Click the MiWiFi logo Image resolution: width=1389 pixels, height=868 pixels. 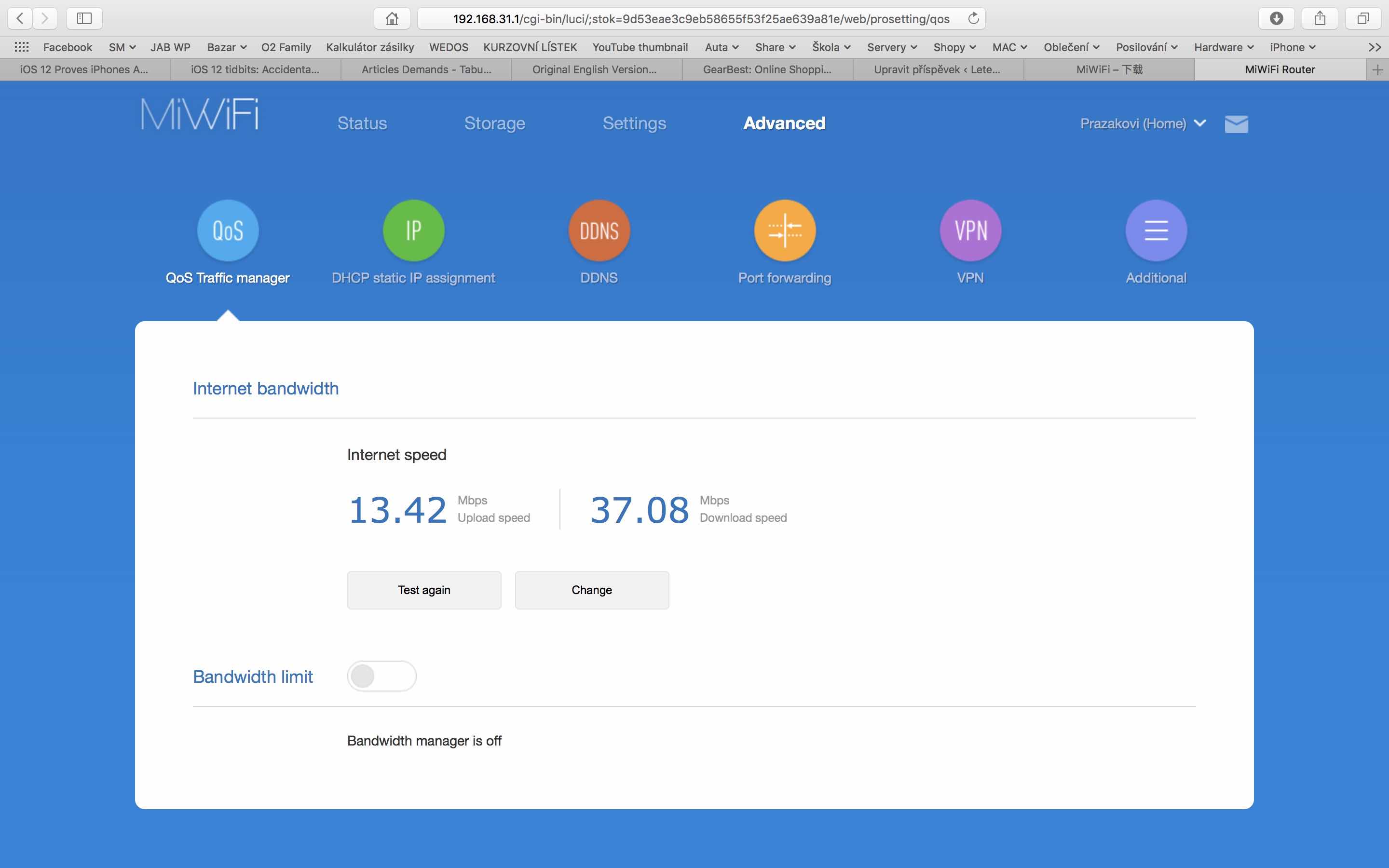coord(200,114)
